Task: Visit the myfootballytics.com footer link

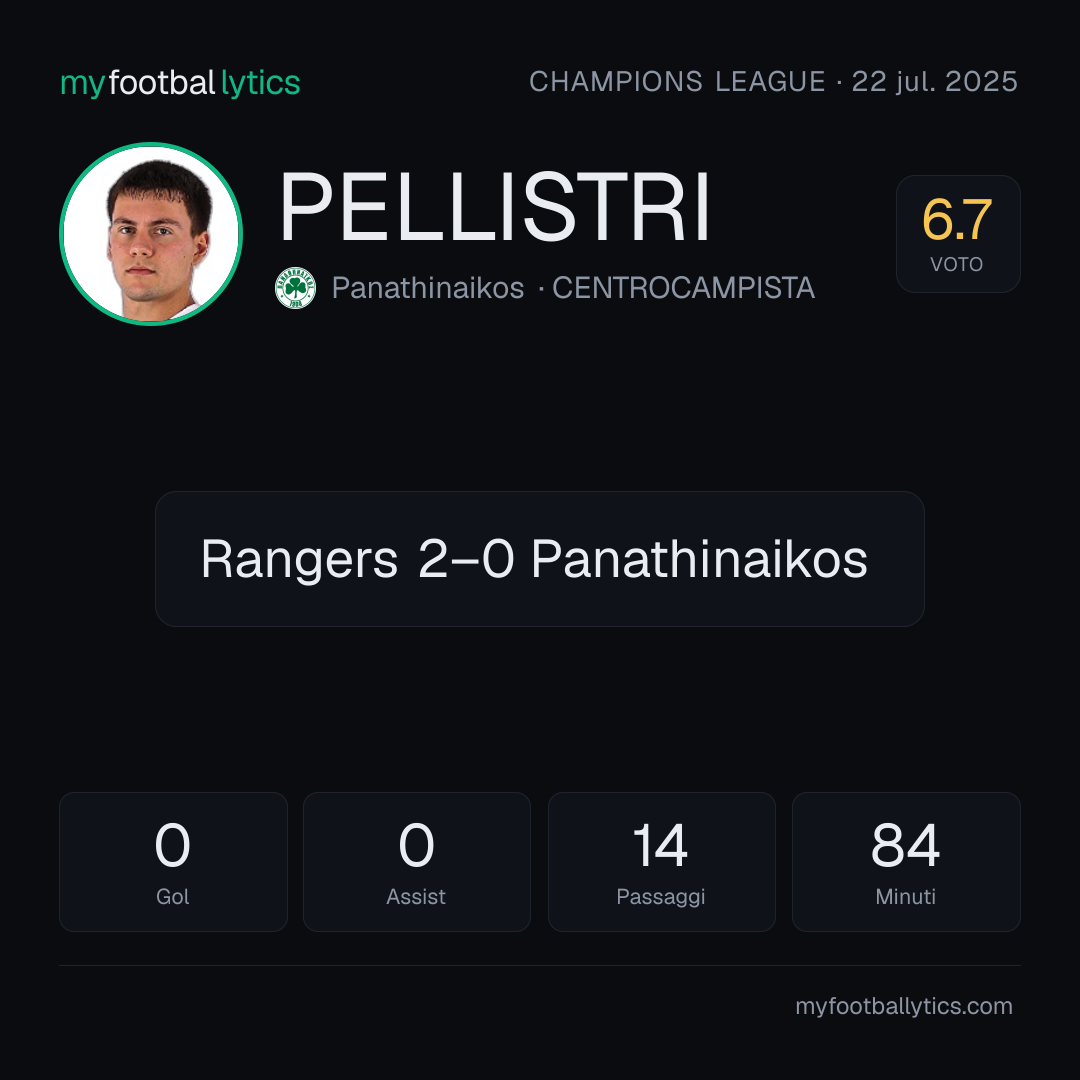Action: click(x=904, y=1006)
